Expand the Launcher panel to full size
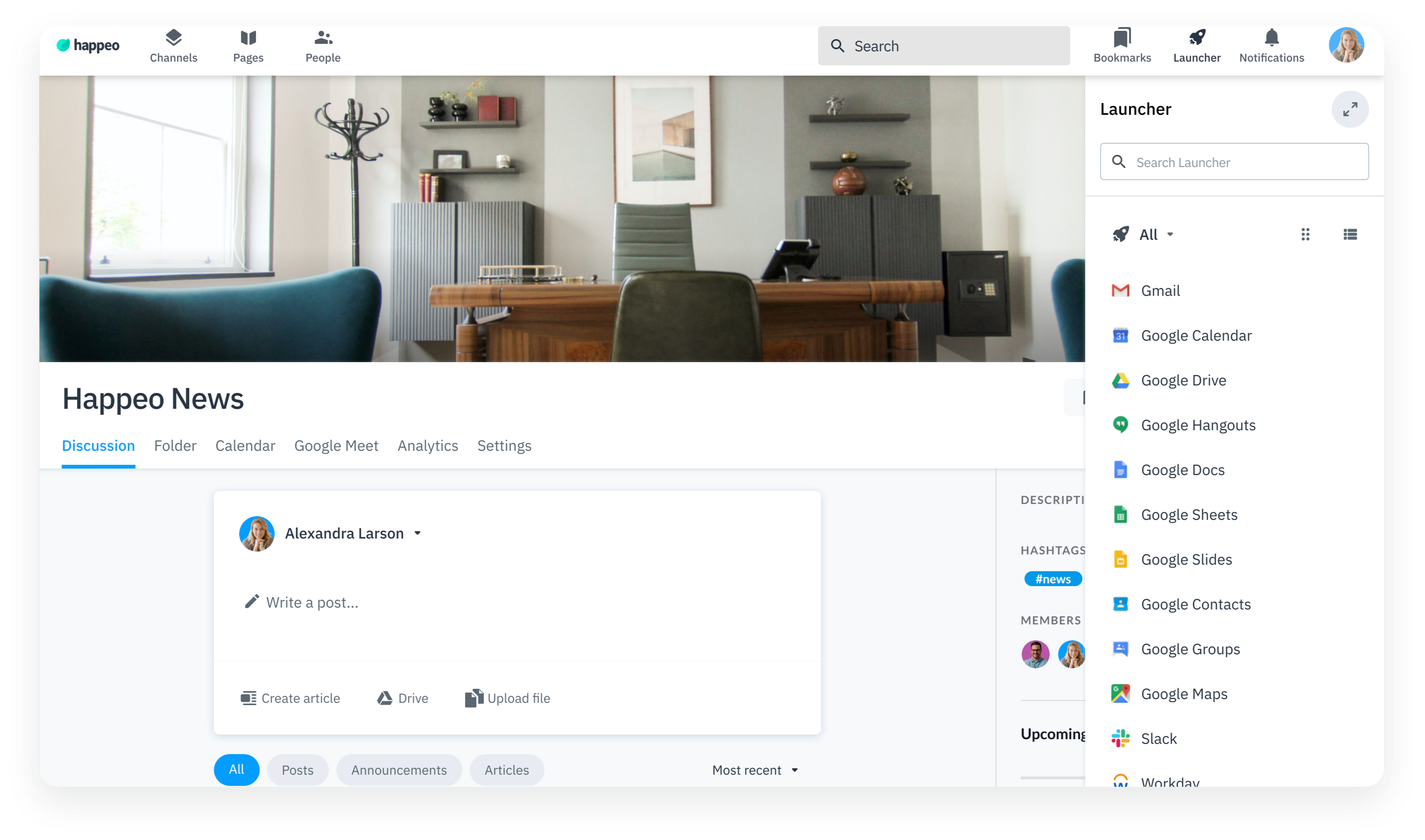Screen dimensions: 1425x840 pos(1349,109)
